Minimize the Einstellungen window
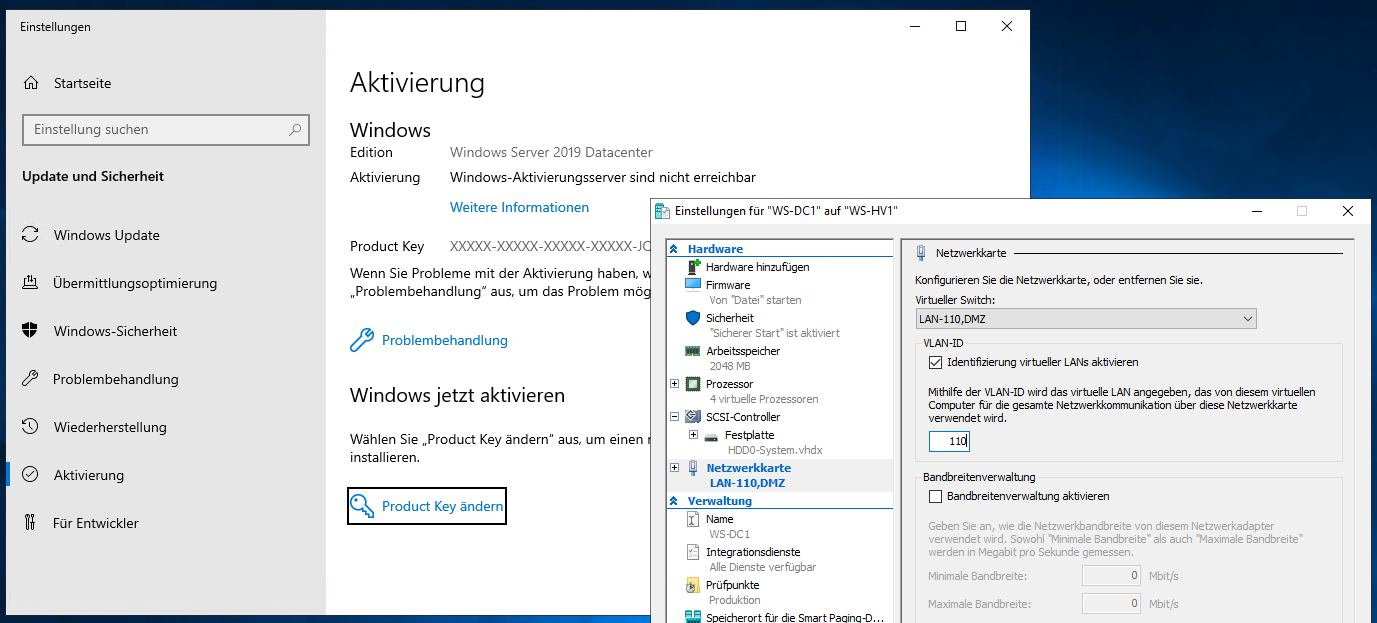The height and width of the screenshot is (623, 1377). [913, 27]
